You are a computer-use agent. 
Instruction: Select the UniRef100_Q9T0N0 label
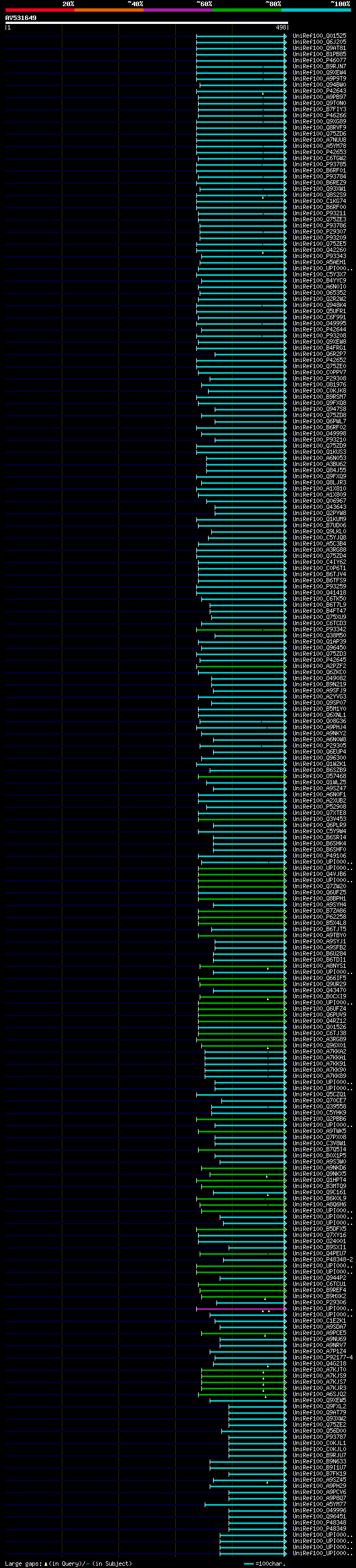pos(319,103)
